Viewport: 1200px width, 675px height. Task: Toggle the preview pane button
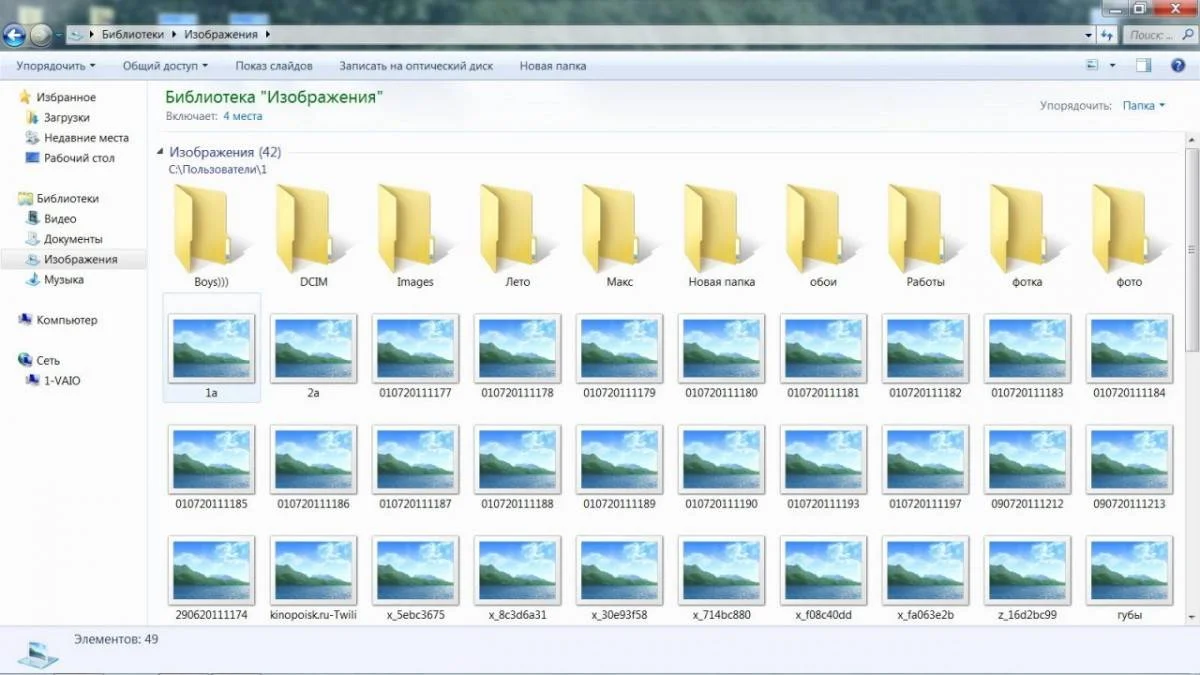1144,65
